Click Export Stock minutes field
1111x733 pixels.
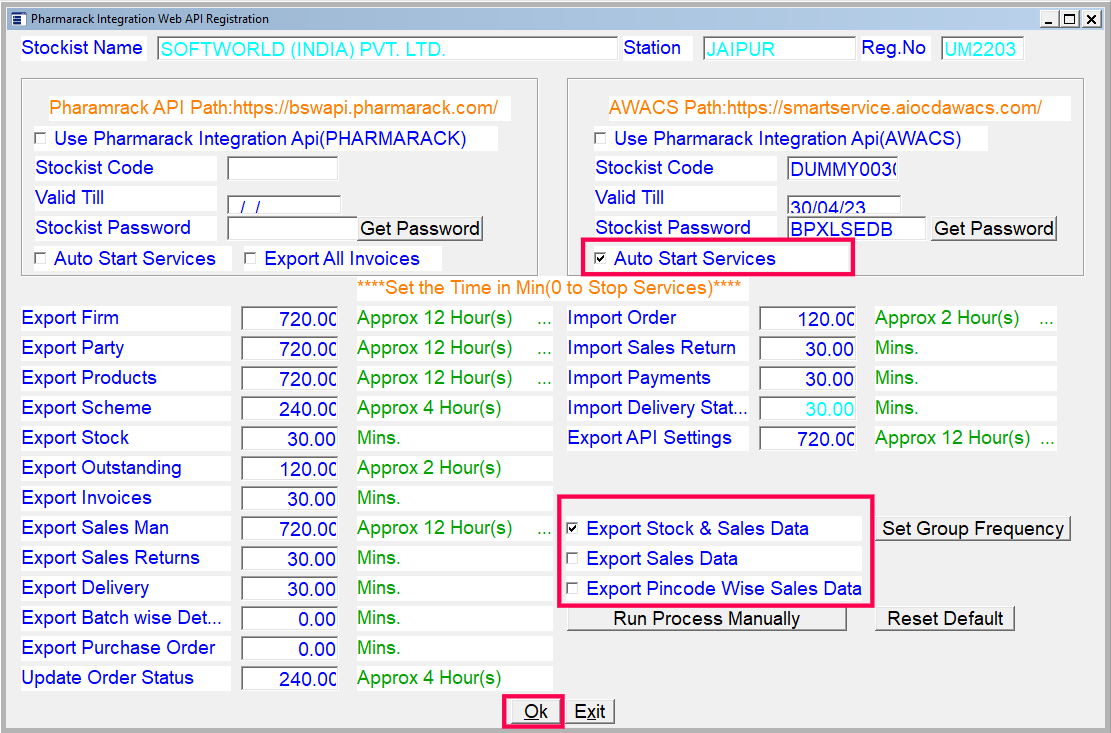[x=290, y=438]
